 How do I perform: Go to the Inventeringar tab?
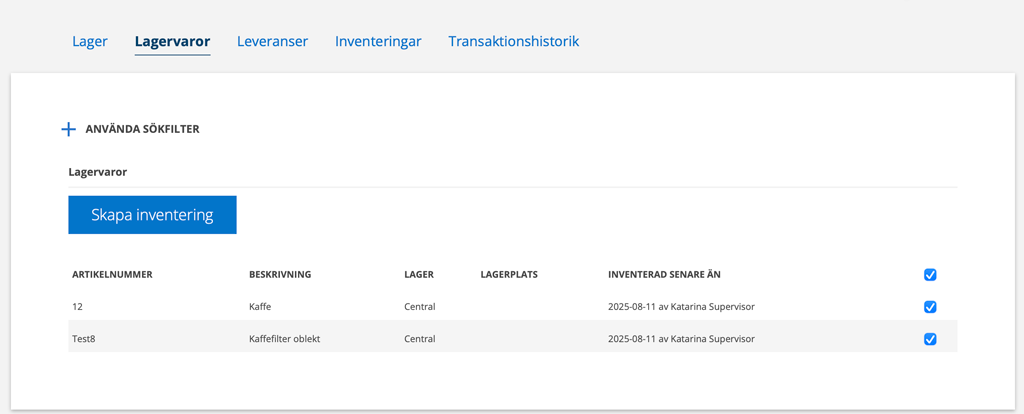pyautogui.click(x=378, y=41)
